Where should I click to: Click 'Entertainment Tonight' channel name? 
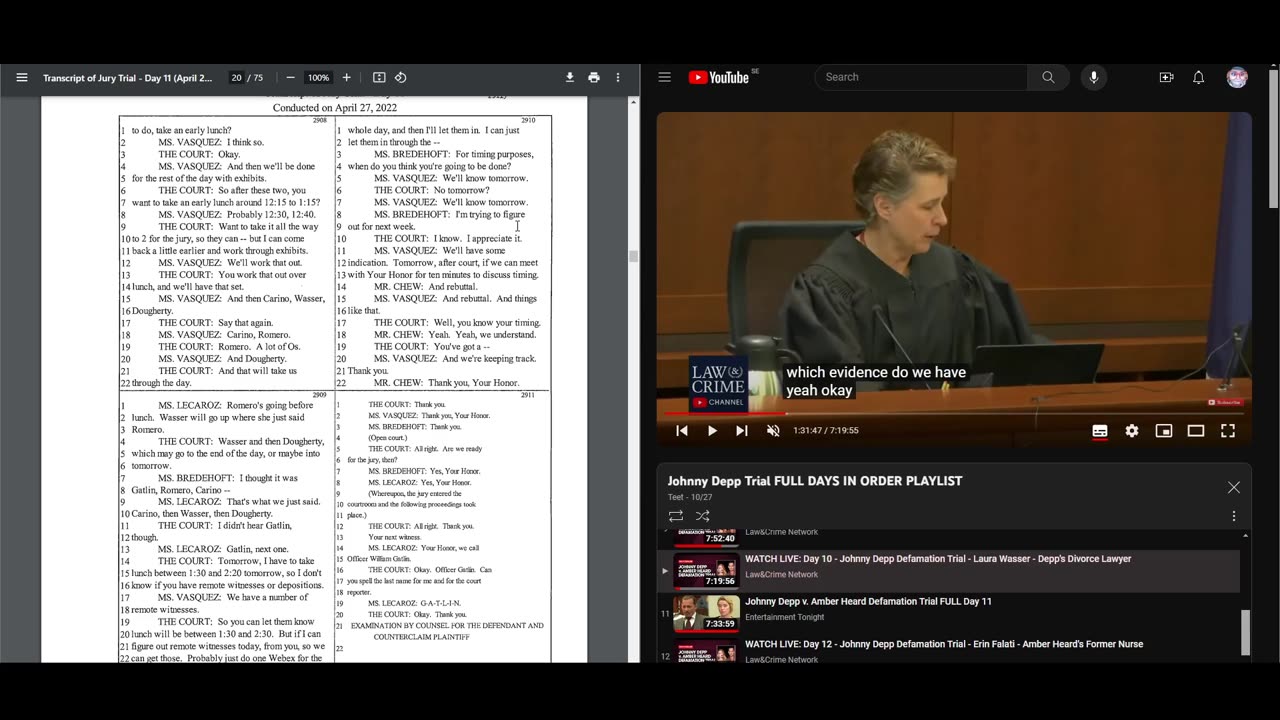point(785,617)
